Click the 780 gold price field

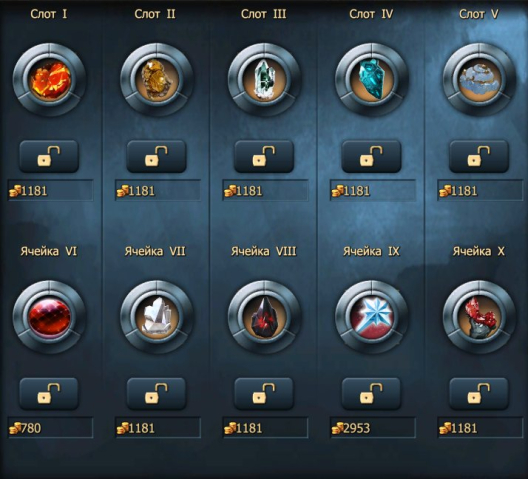click(50, 428)
